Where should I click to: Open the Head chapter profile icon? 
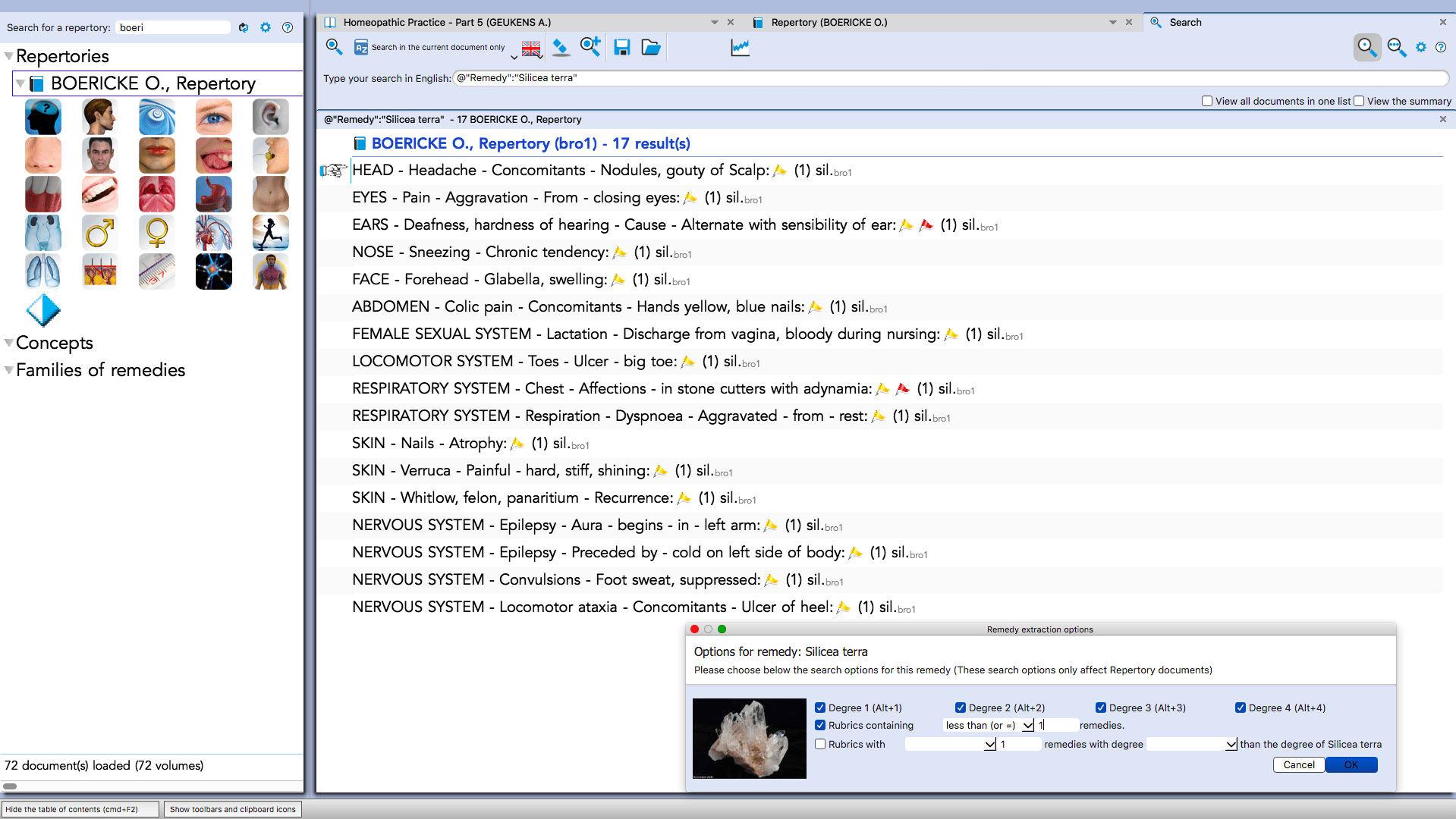tap(100, 117)
